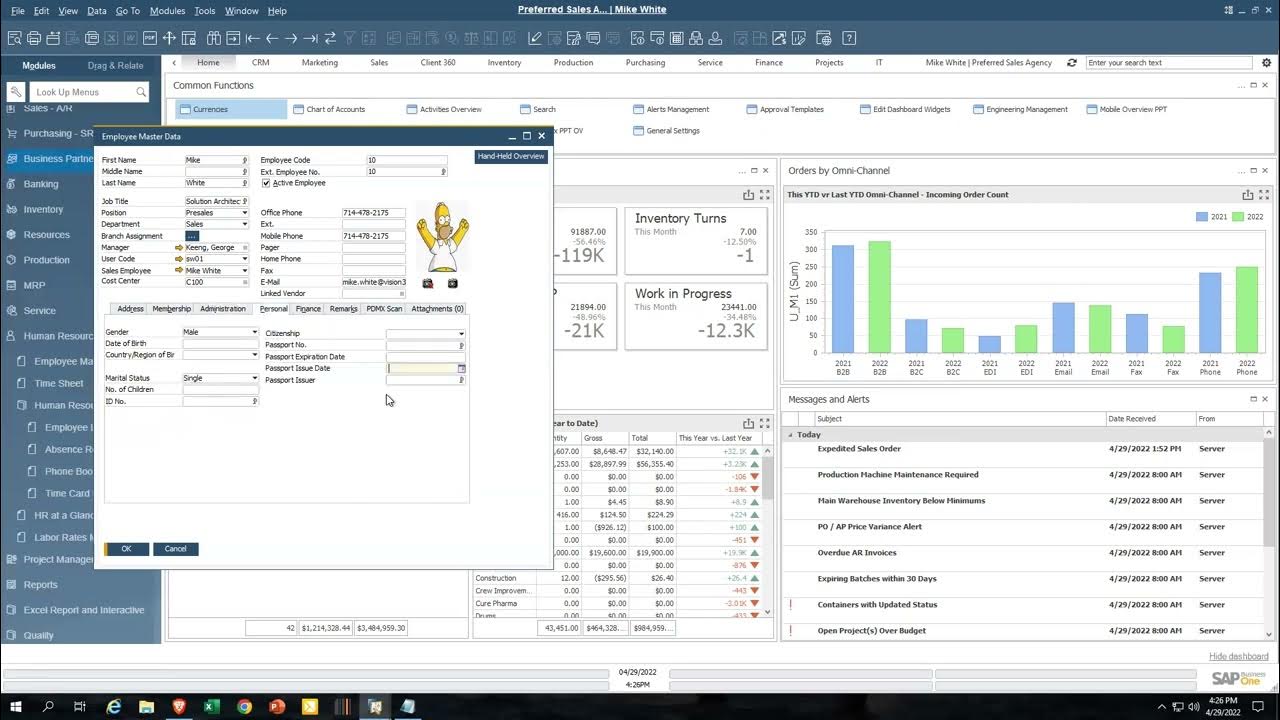The image size is (1280, 720).
Task: Open the Gender dropdown
Action: click(x=254, y=332)
